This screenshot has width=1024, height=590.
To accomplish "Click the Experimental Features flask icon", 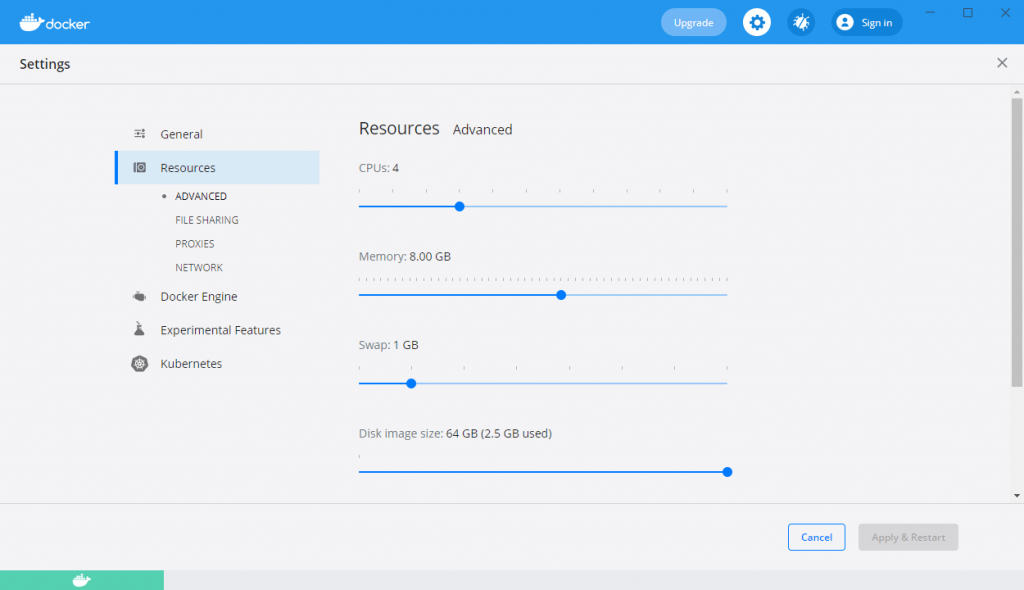I will click(140, 330).
